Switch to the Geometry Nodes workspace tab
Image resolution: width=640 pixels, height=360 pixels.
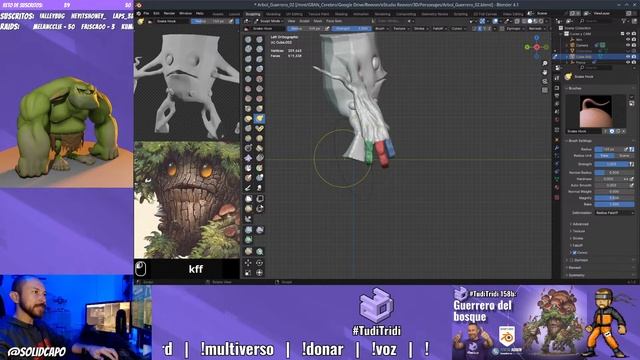pos(435,14)
